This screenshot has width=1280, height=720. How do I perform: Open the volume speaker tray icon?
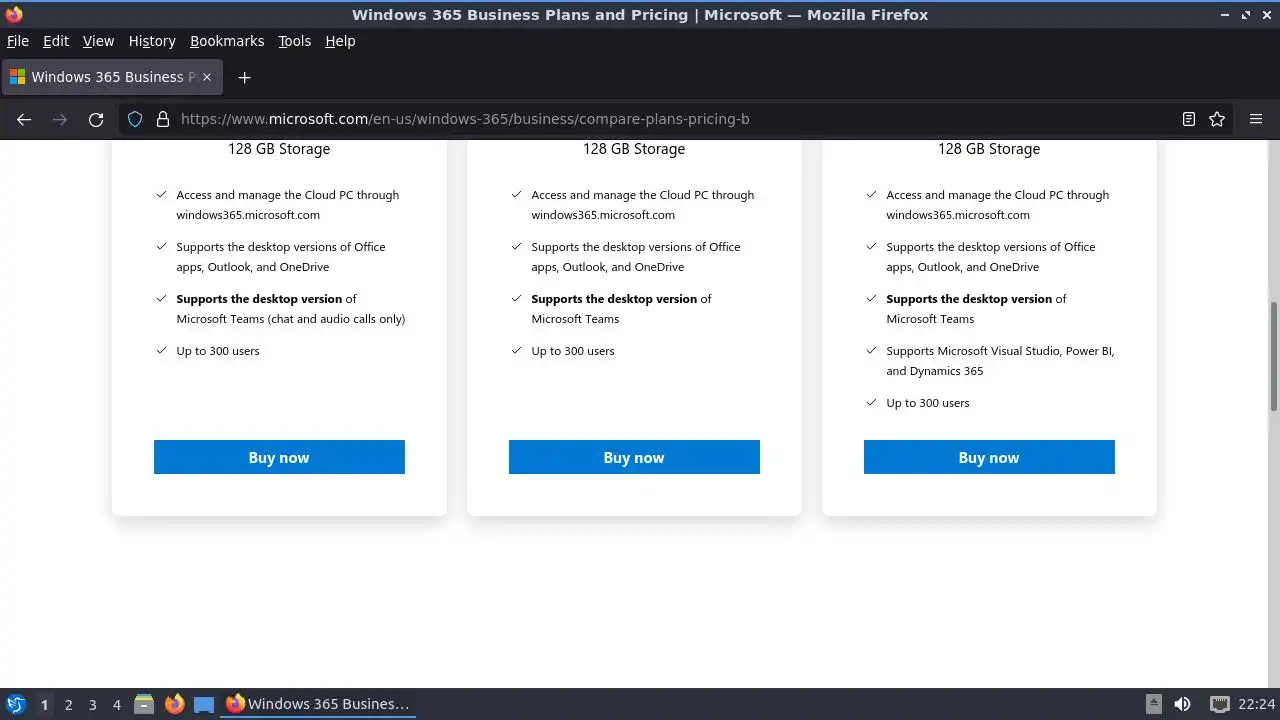click(x=1182, y=704)
